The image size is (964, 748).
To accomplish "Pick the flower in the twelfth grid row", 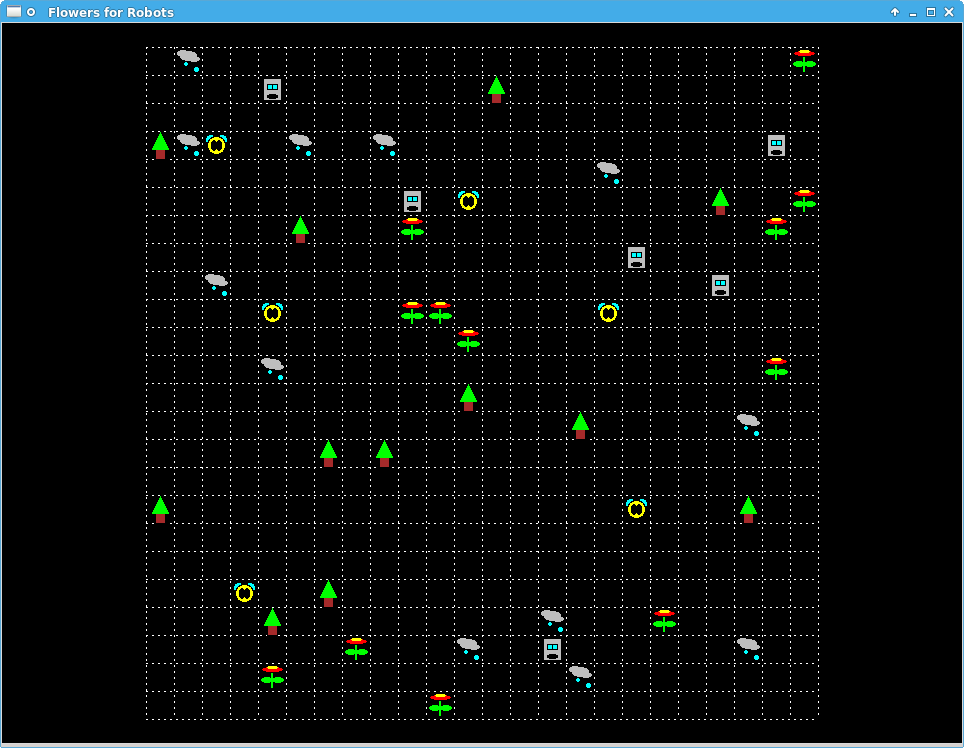I will 776,369.
